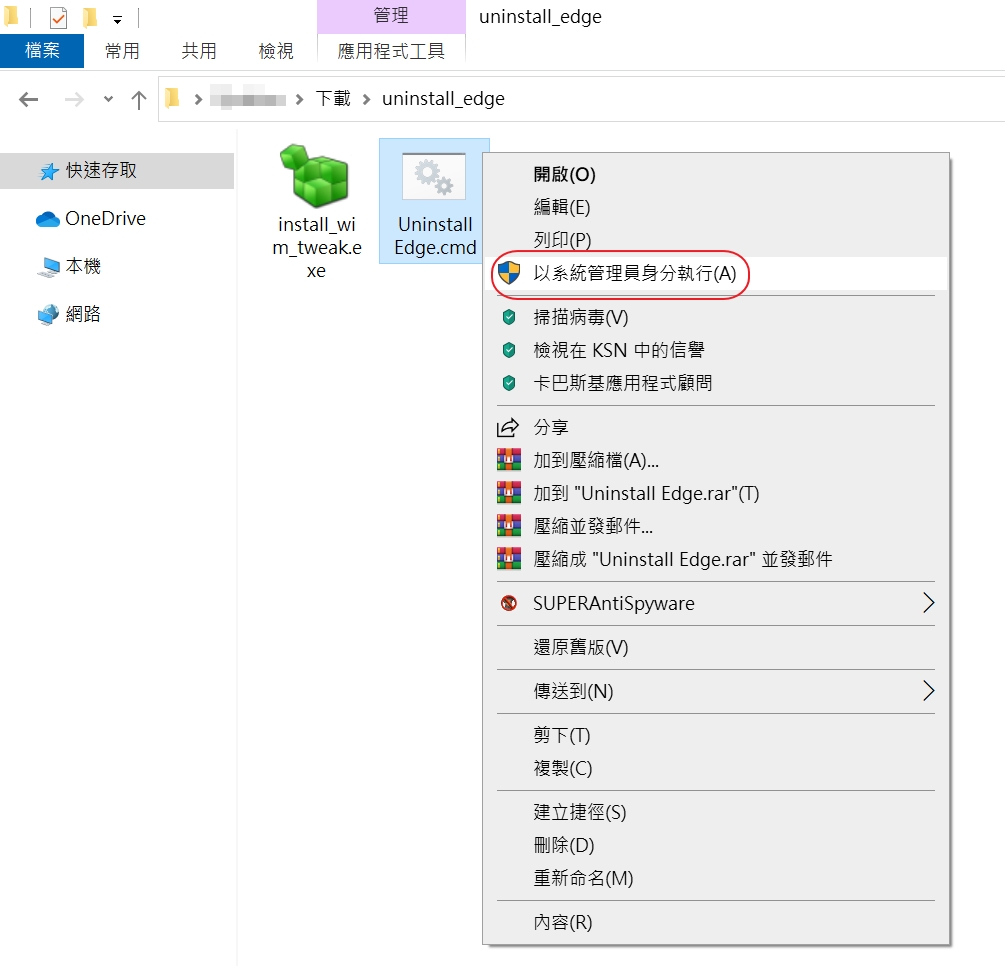Click WinRAR icon beside 壓縮並發郵件...
The image size is (1005, 966).
point(509,526)
